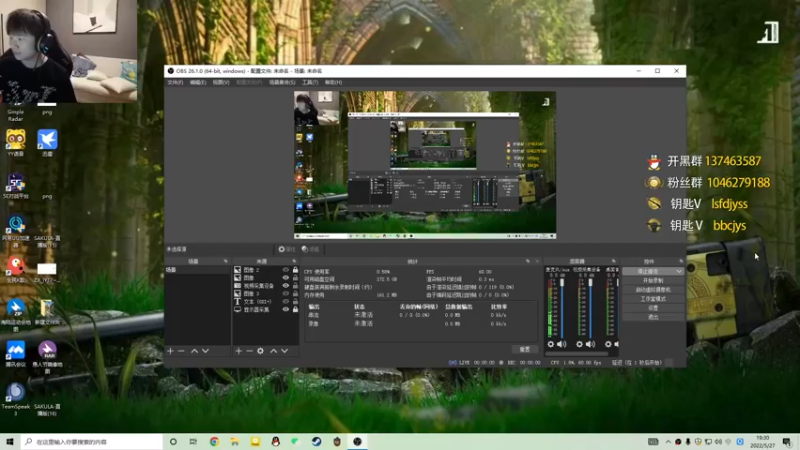Screen dimensions: 800x450
Task: Mute the 视频采集设备 mixer channel
Action: click(590, 344)
